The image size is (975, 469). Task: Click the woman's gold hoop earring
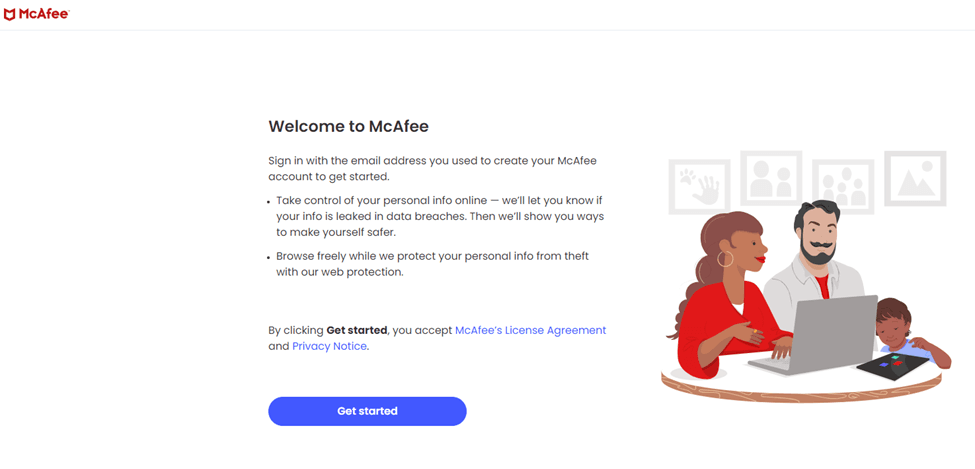click(x=725, y=259)
